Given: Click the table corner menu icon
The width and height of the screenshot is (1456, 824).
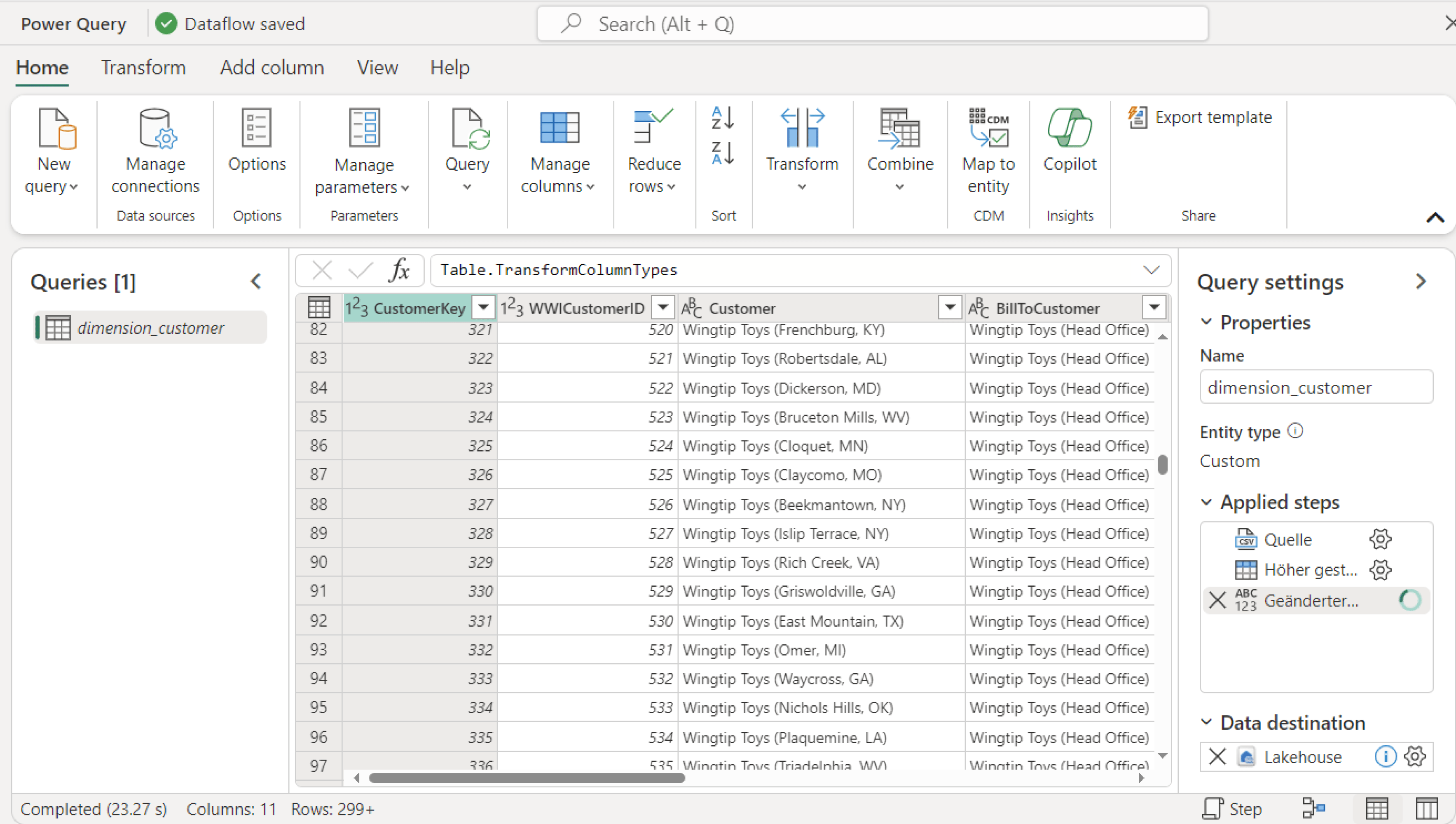Looking at the screenshot, I should [x=319, y=308].
